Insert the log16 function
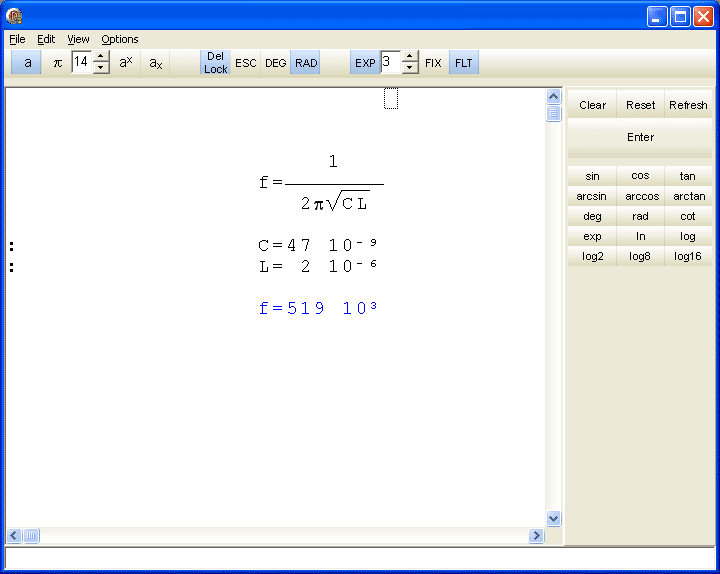 pos(688,256)
